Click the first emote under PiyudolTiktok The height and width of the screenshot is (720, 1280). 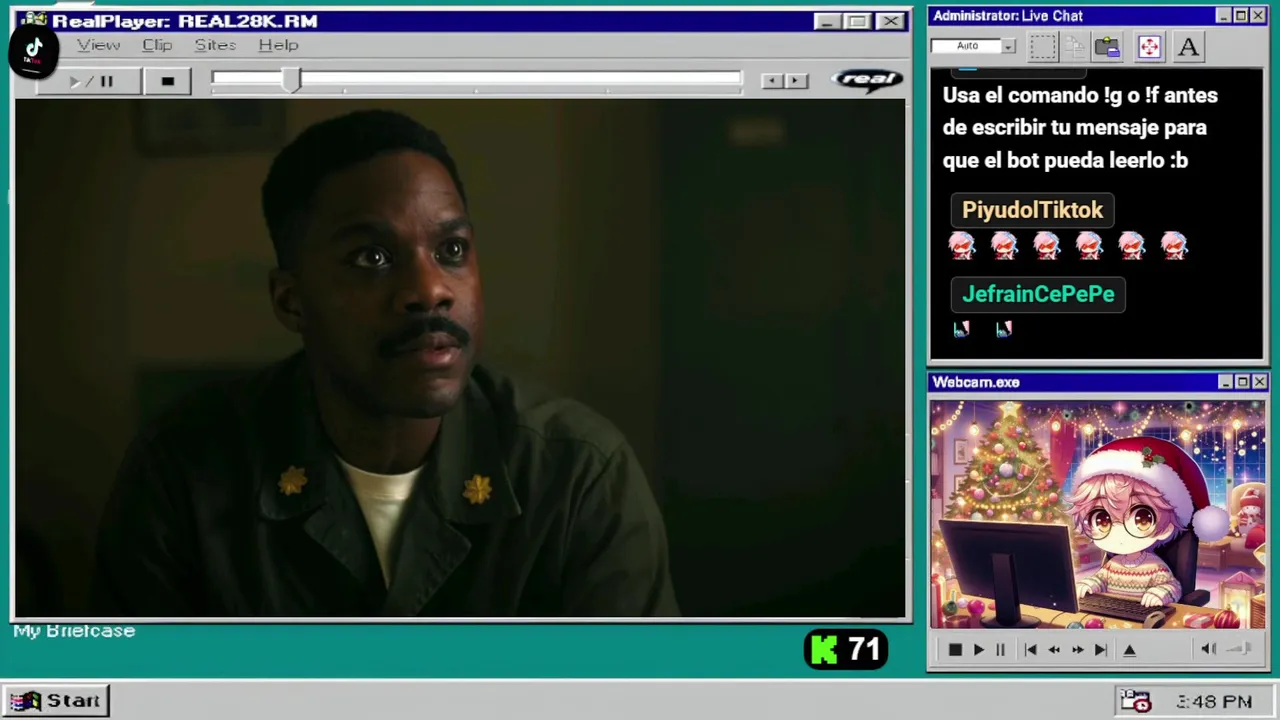point(962,246)
